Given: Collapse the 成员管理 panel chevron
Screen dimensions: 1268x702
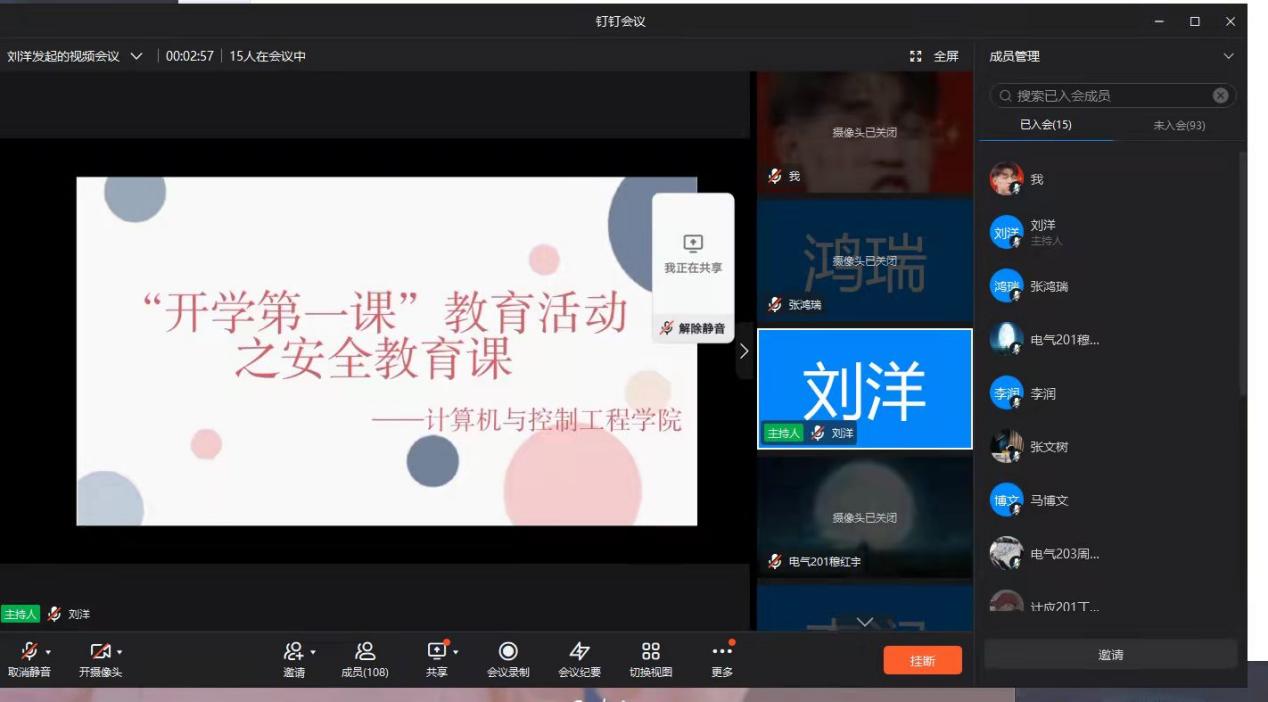Looking at the screenshot, I should click(1229, 56).
